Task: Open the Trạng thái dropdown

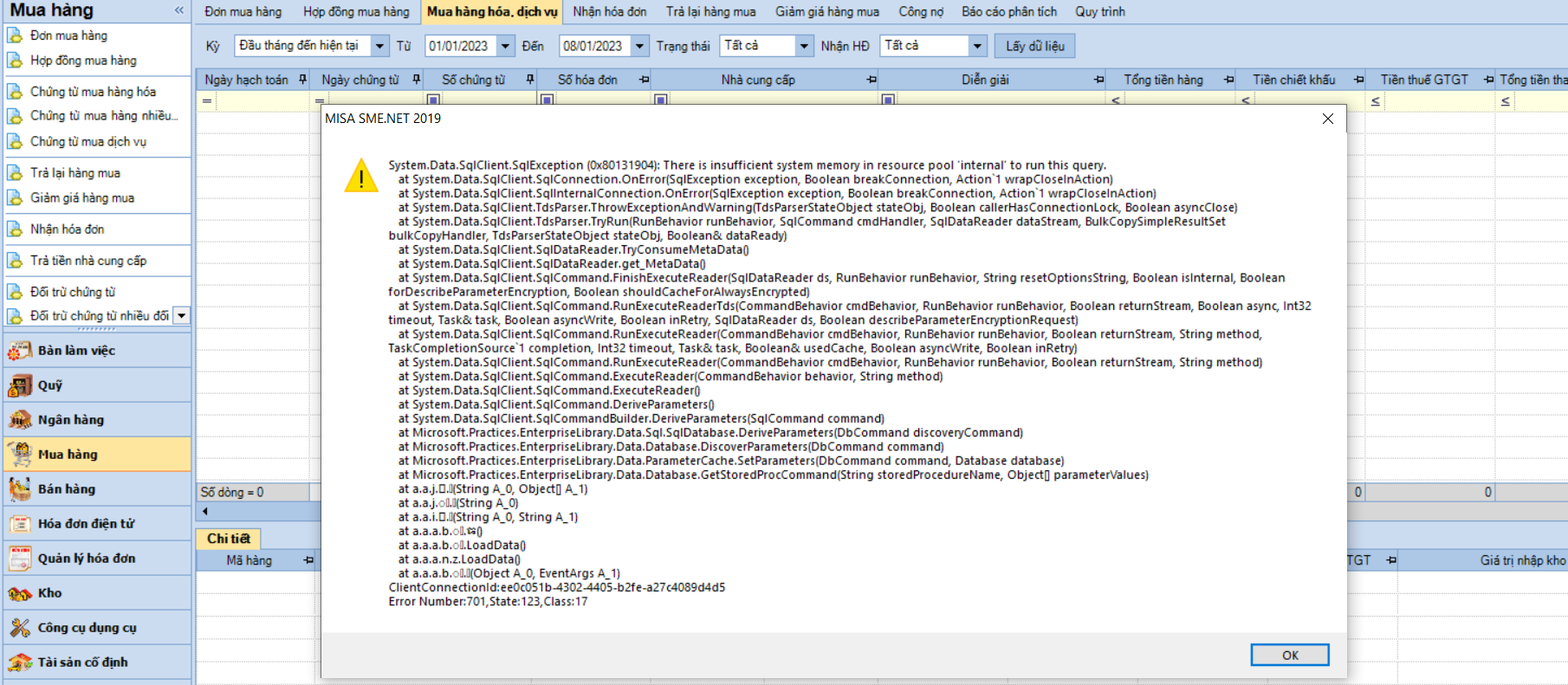Action: (x=804, y=46)
